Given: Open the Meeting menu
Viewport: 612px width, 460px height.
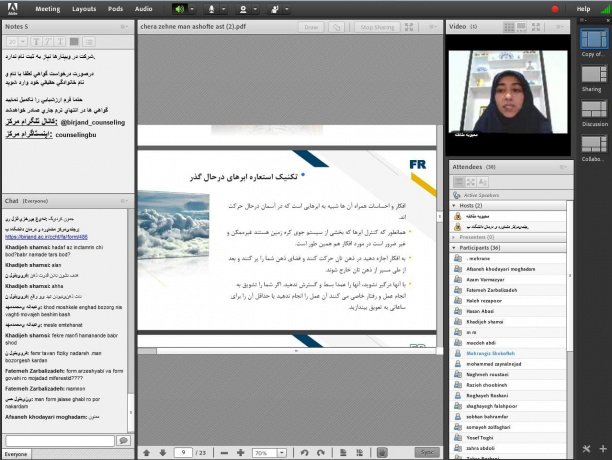Looking at the screenshot, I should 48,9.
